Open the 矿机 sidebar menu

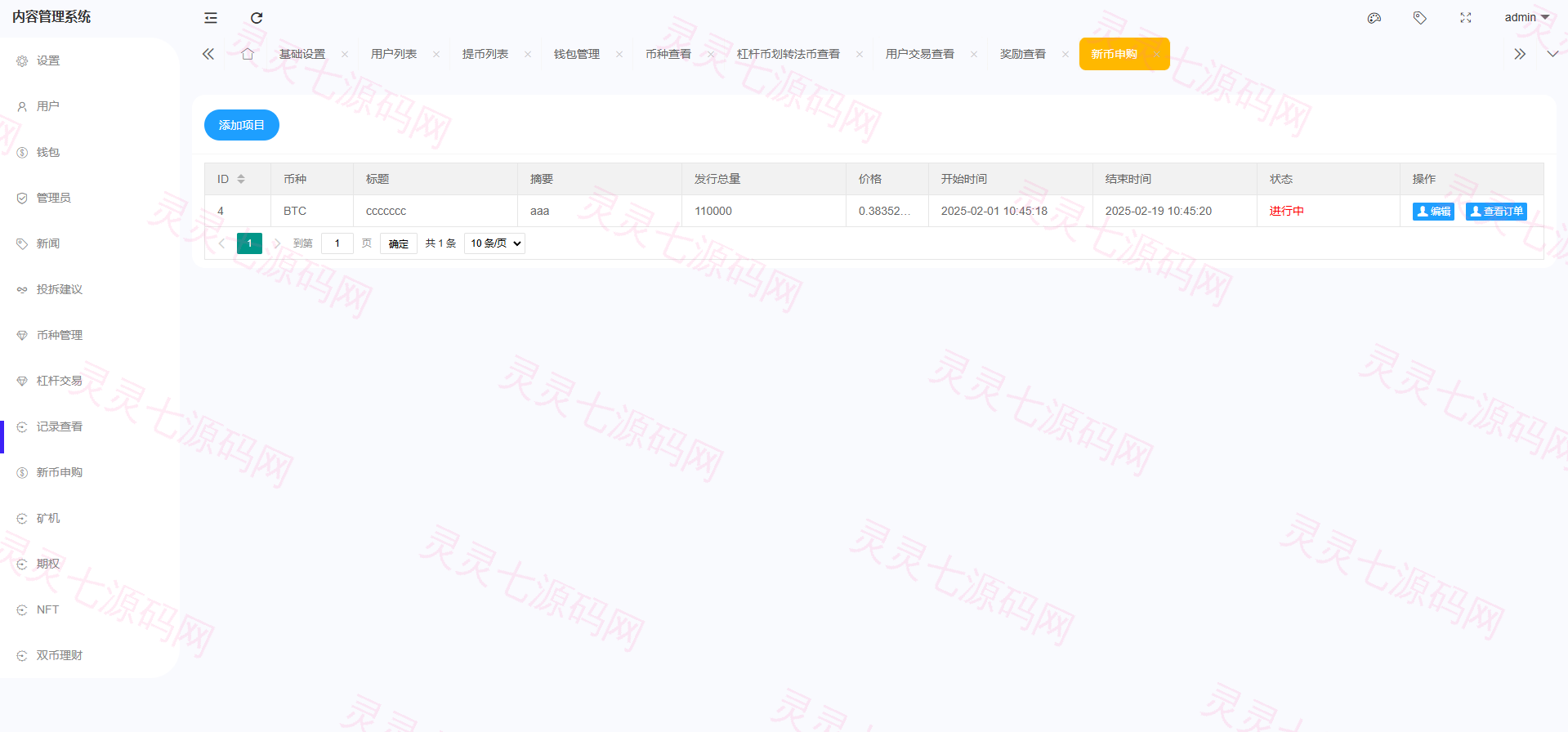tap(48, 518)
